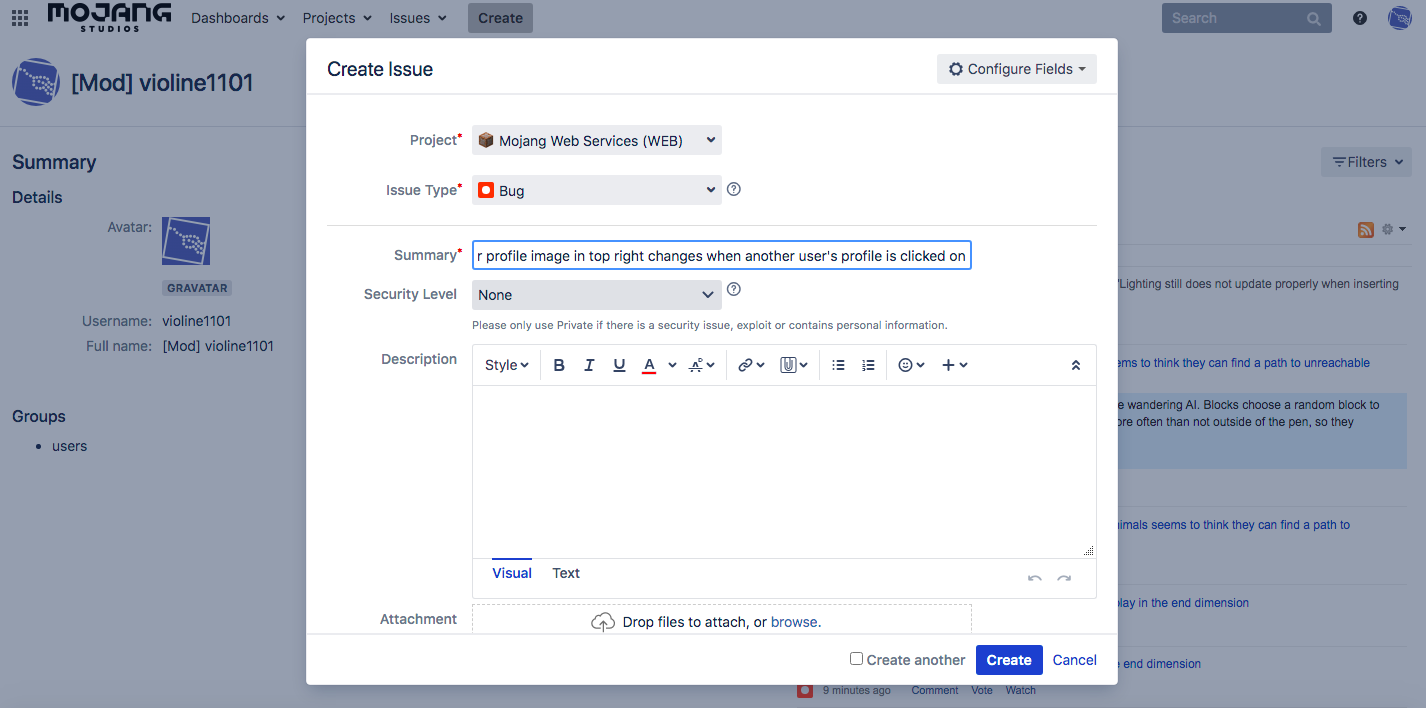The width and height of the screenshot is (1426, 708).
Task: Toggle bold formatting in description editor
Action: tap(559, 365)
